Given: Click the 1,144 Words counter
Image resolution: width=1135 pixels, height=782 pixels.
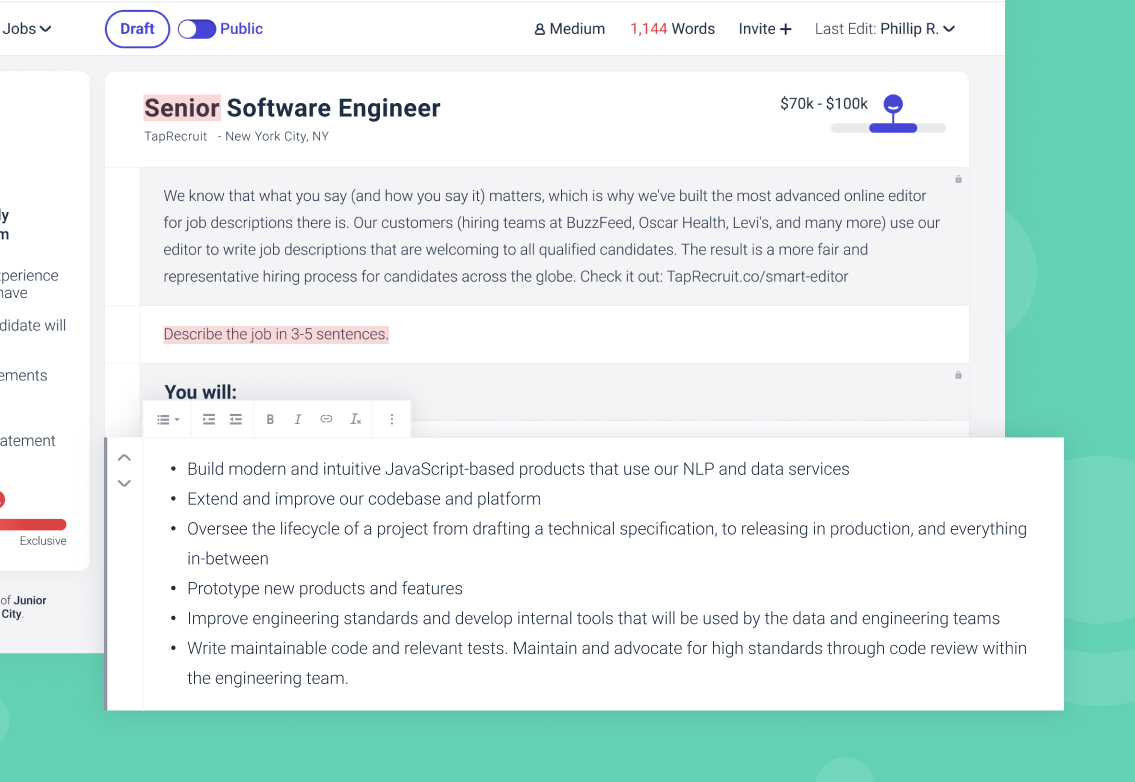Looking at the screenshot, I should (x=672, y=29).
